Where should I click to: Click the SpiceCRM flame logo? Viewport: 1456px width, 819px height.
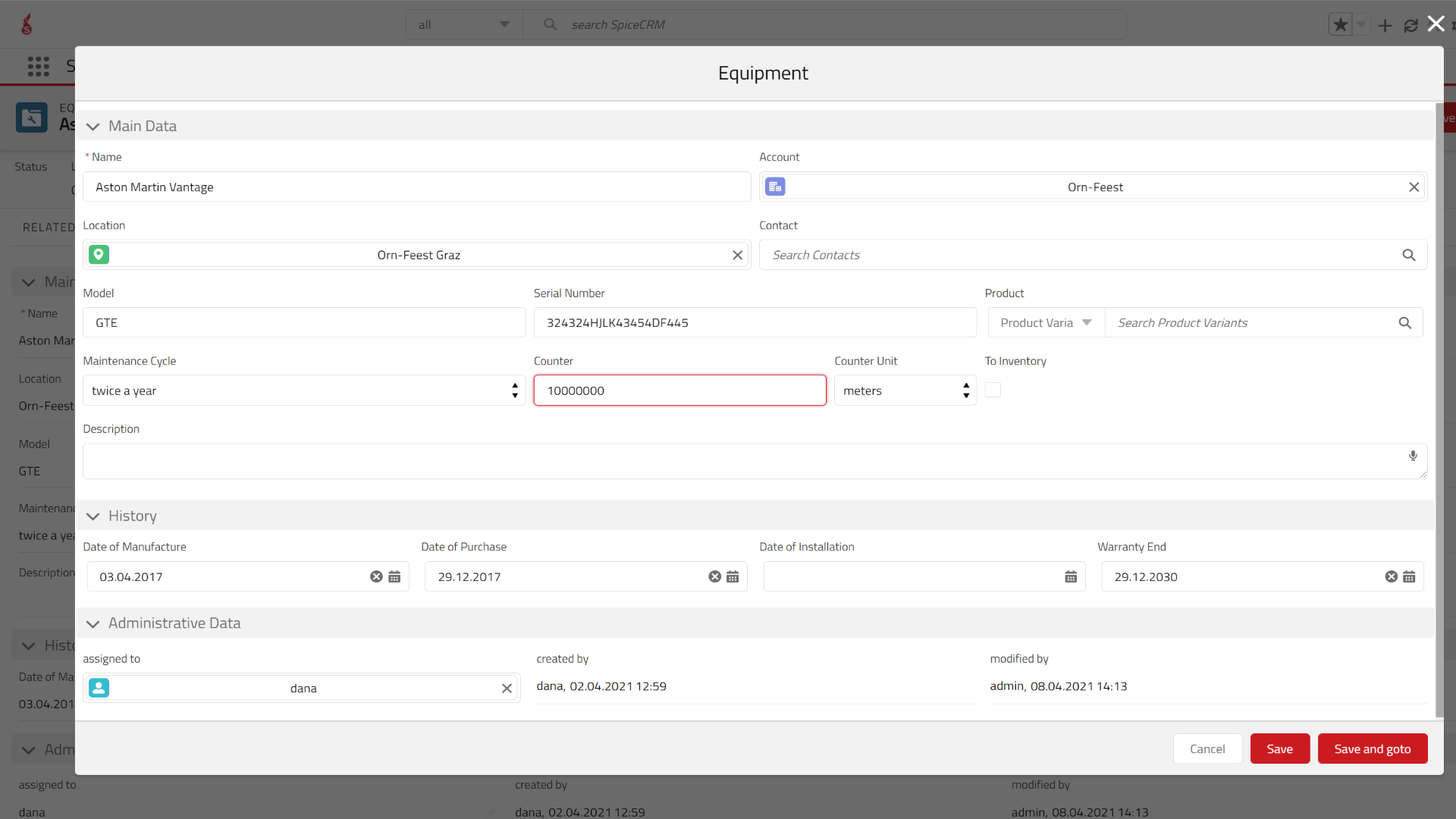(27, 25)
